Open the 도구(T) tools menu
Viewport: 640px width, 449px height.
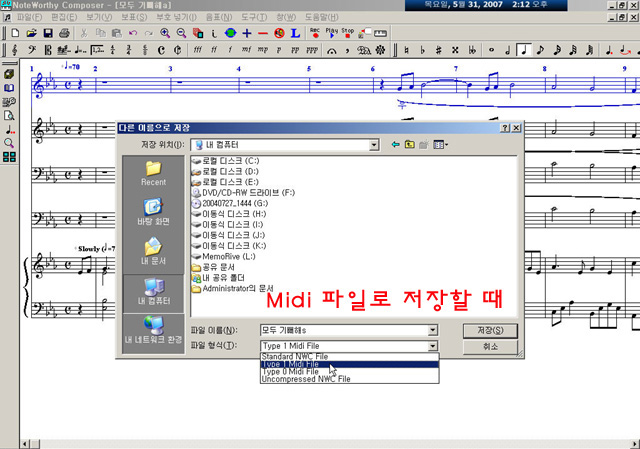point(254,17)
